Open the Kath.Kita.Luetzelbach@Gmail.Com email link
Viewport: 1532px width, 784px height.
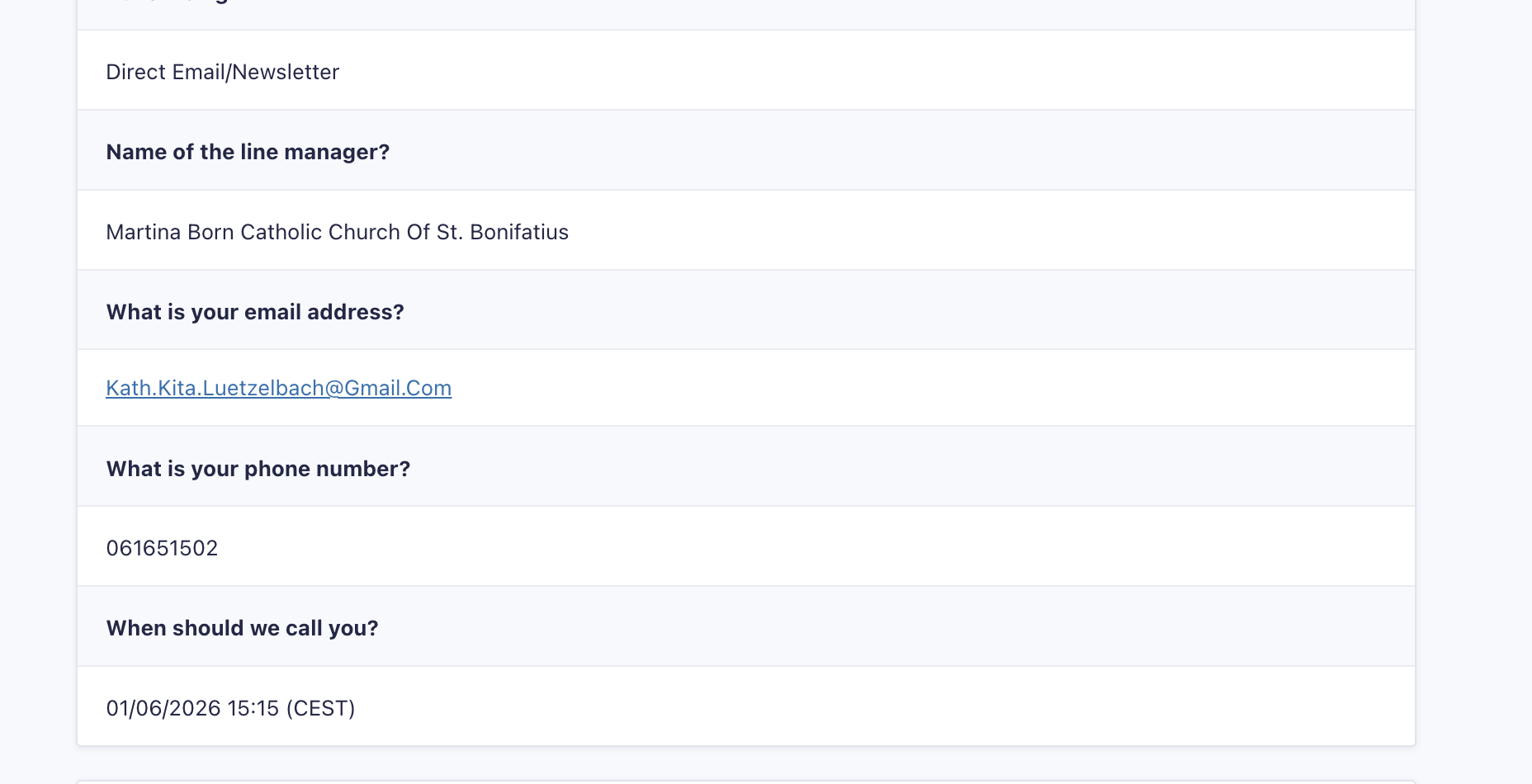click(279, 388)
